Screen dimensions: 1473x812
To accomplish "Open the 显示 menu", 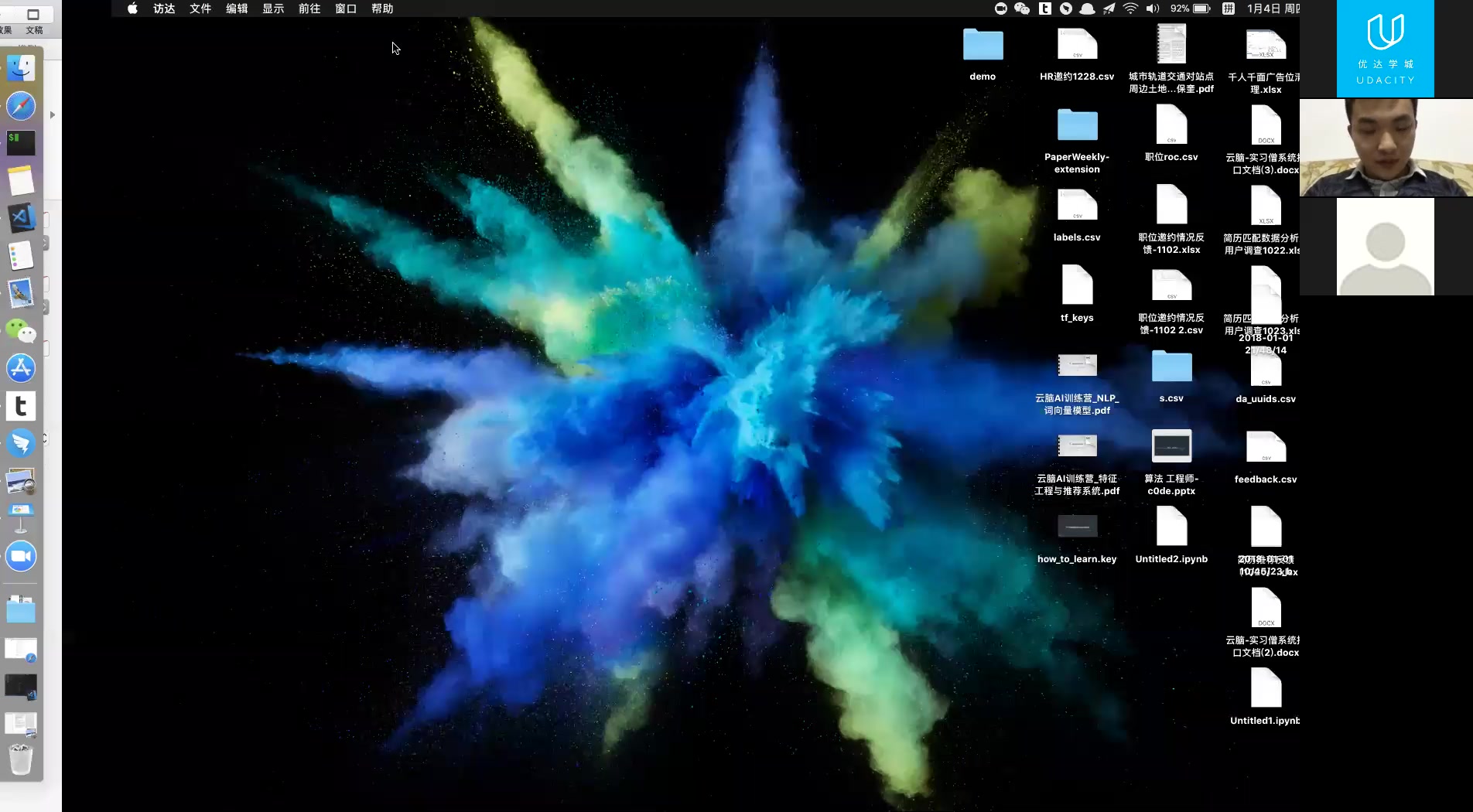I will (273, 9).
